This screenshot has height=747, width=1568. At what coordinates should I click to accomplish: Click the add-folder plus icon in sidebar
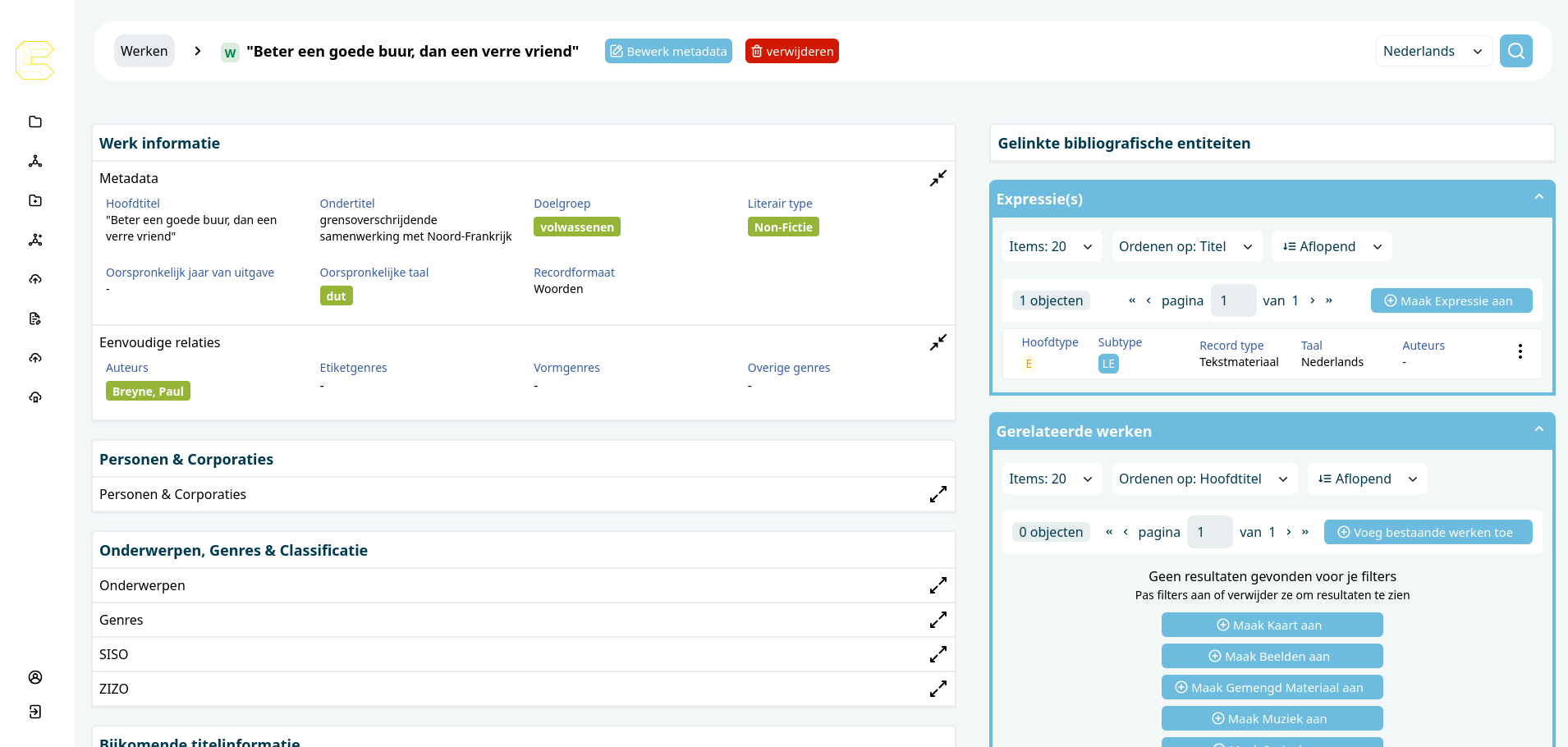tap(35, 200)
